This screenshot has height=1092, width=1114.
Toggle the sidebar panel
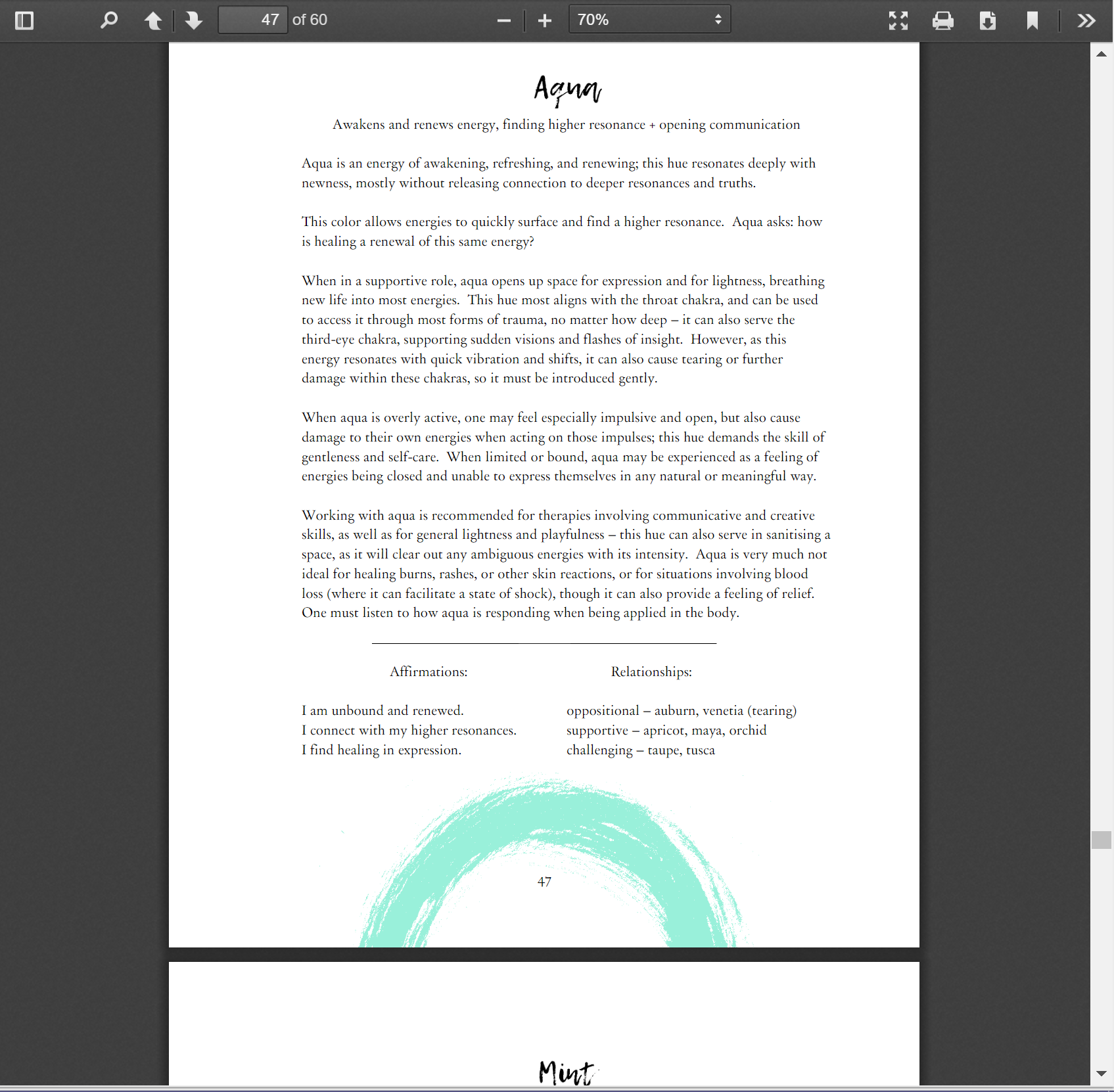(24, 20)
